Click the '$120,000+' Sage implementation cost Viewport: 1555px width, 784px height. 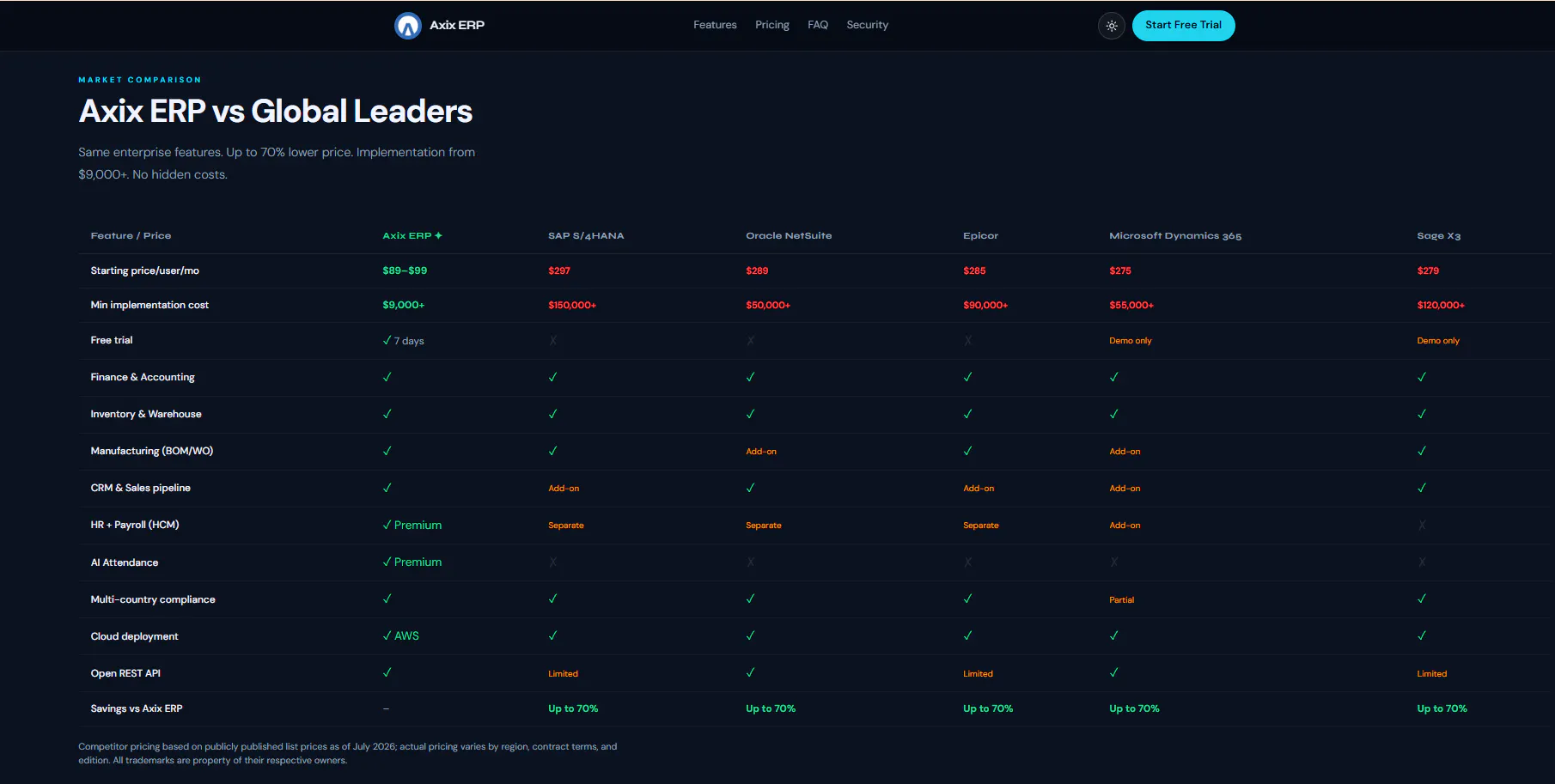click(x=1441, y=305)
